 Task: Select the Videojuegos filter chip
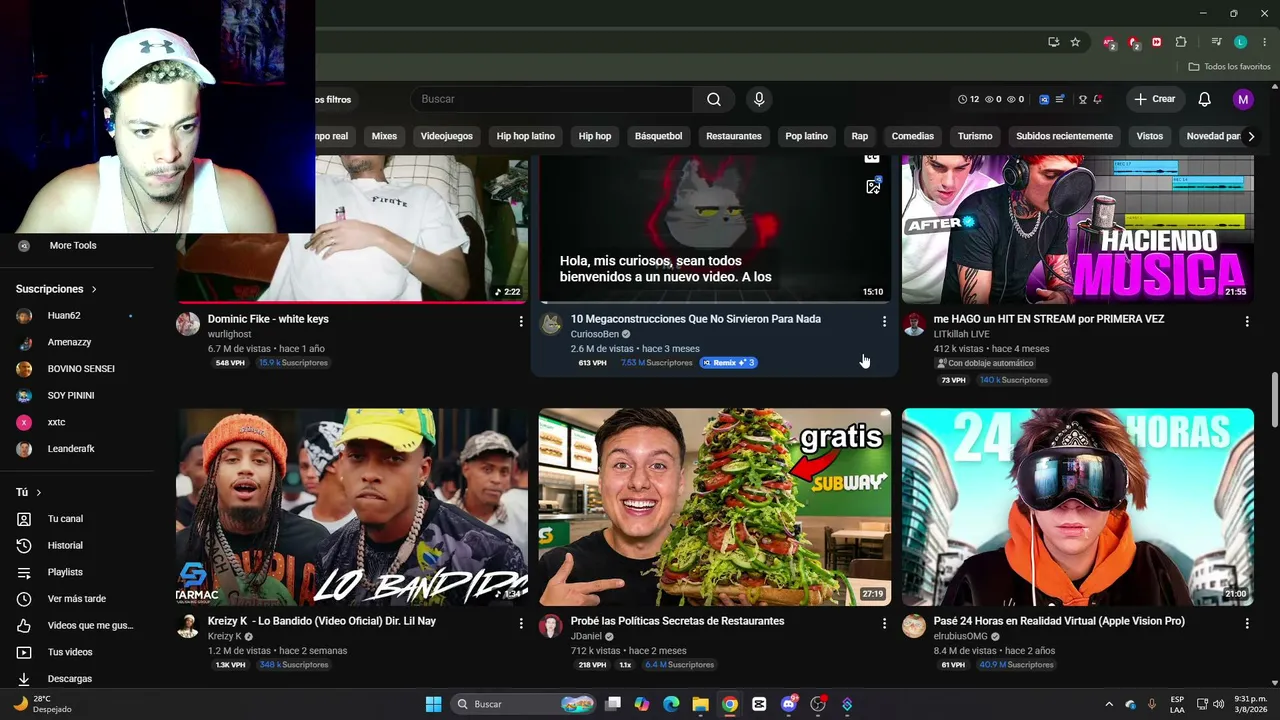point(446,136)
